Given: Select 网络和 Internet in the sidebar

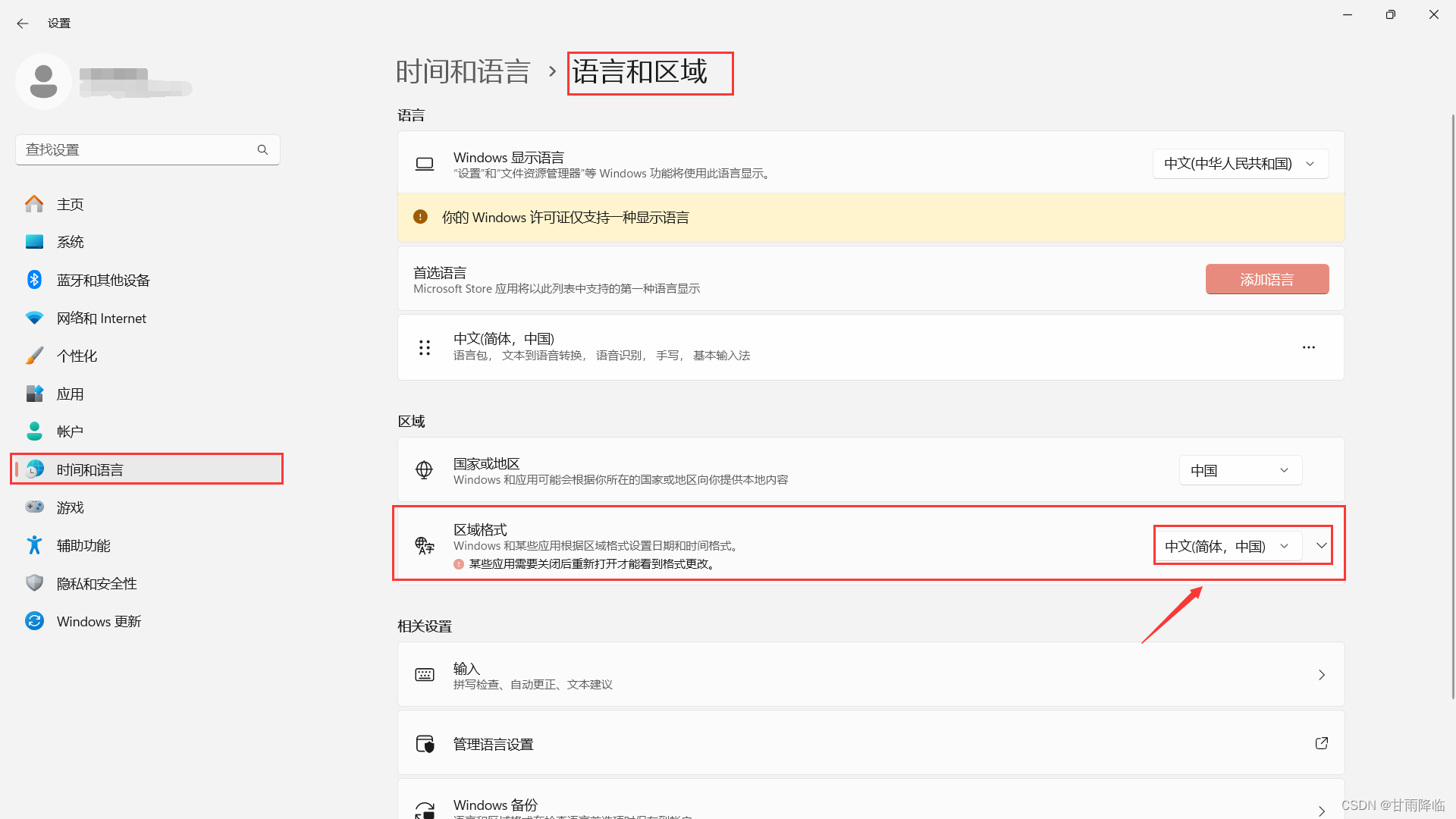Looking at the screenshot, I should click(x=148, y=318).
